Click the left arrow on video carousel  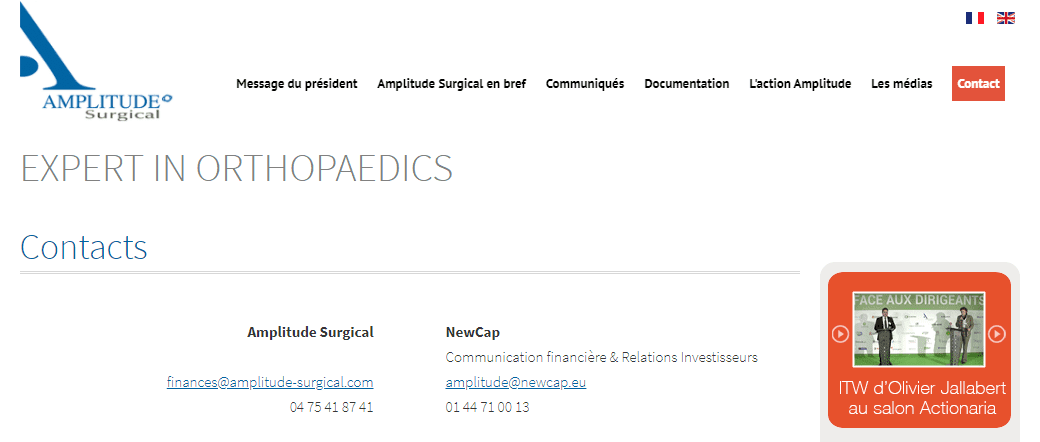tap(840, 334)
